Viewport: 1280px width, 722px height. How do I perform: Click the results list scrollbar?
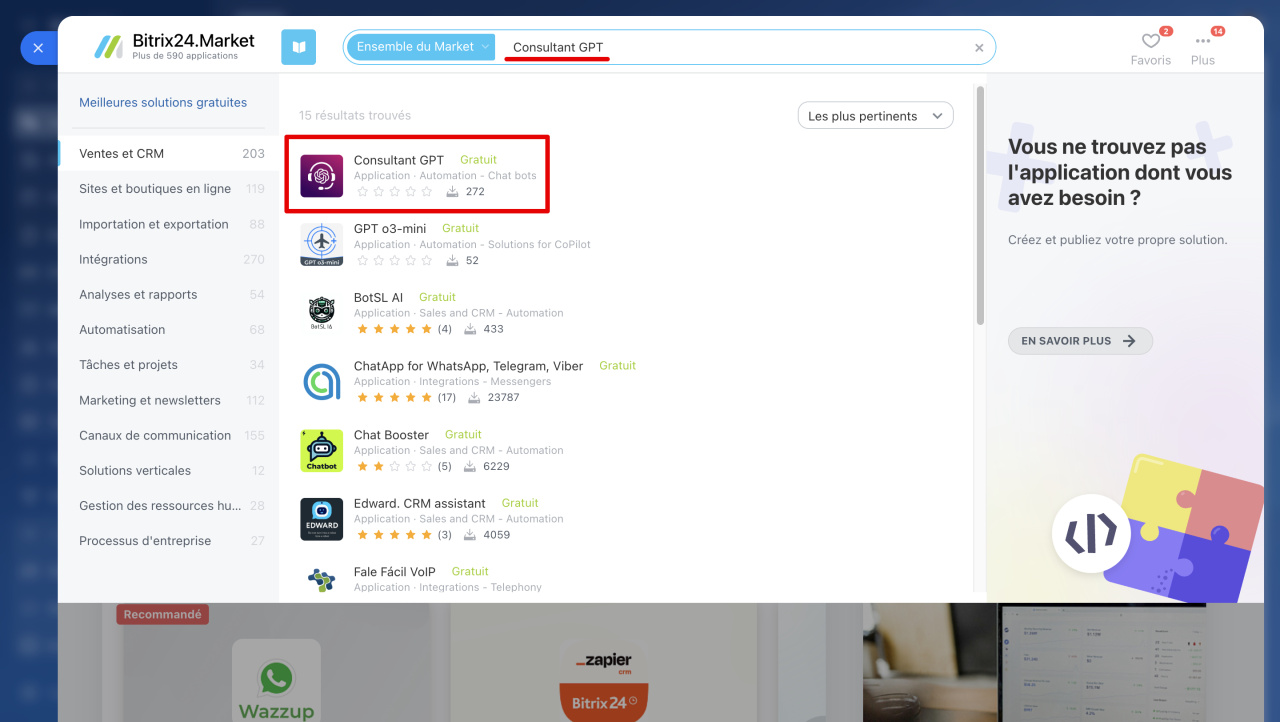point(980,205)
